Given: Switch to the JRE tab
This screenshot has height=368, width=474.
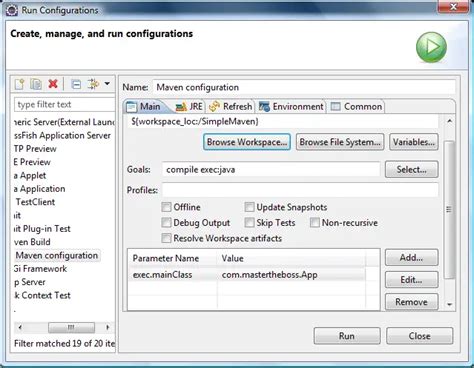Looking at the screenshot, I should [x=189, y=107].
